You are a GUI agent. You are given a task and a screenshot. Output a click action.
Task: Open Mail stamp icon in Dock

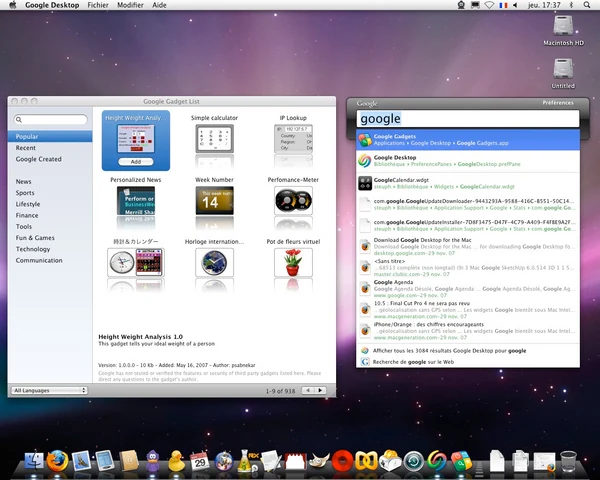point(81,460)
